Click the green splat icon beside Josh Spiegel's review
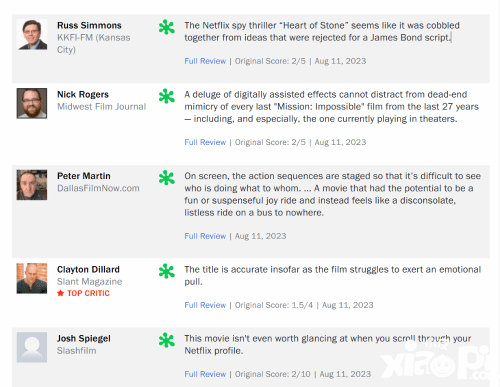Screen dimensions: 500x387 point(167,340)
